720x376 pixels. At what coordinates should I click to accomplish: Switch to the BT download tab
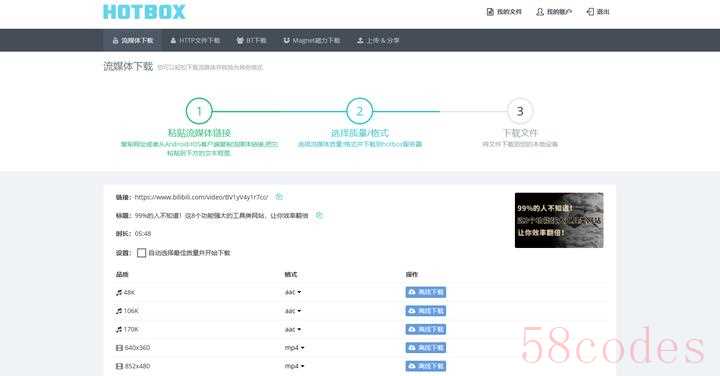coord(251,40)
